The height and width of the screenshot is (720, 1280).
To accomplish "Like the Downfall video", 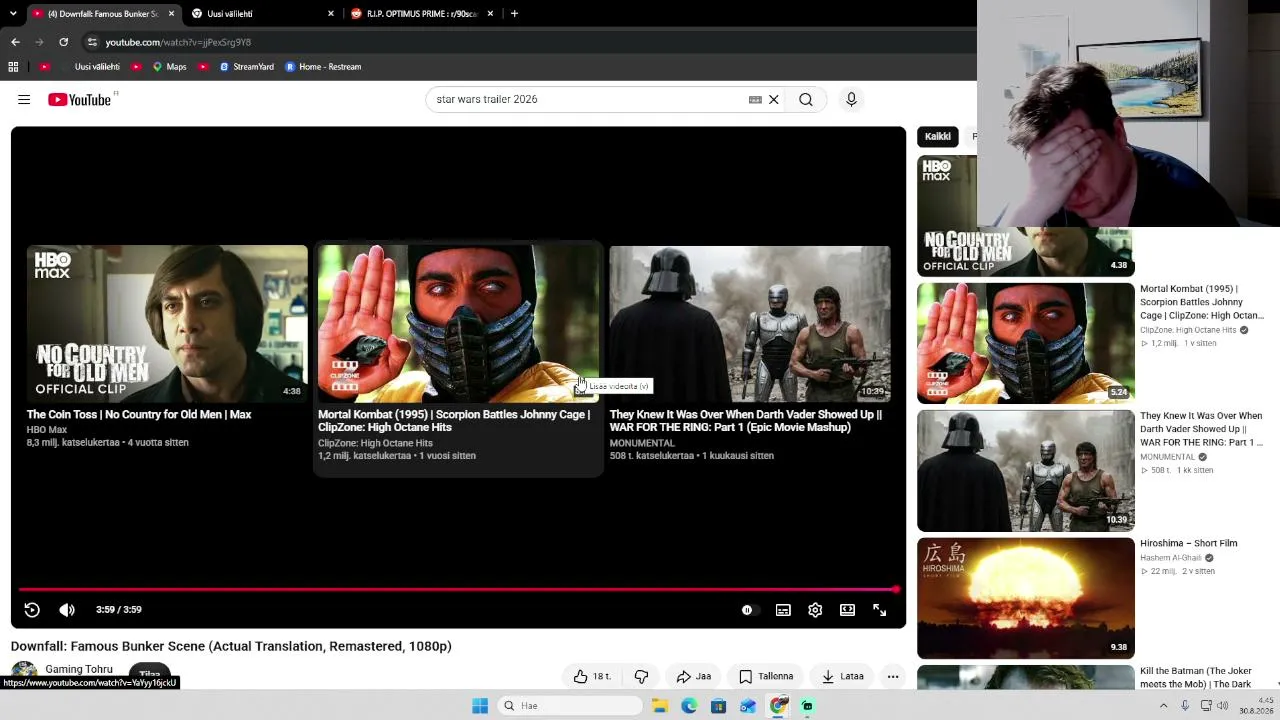I will click(592, 676).
